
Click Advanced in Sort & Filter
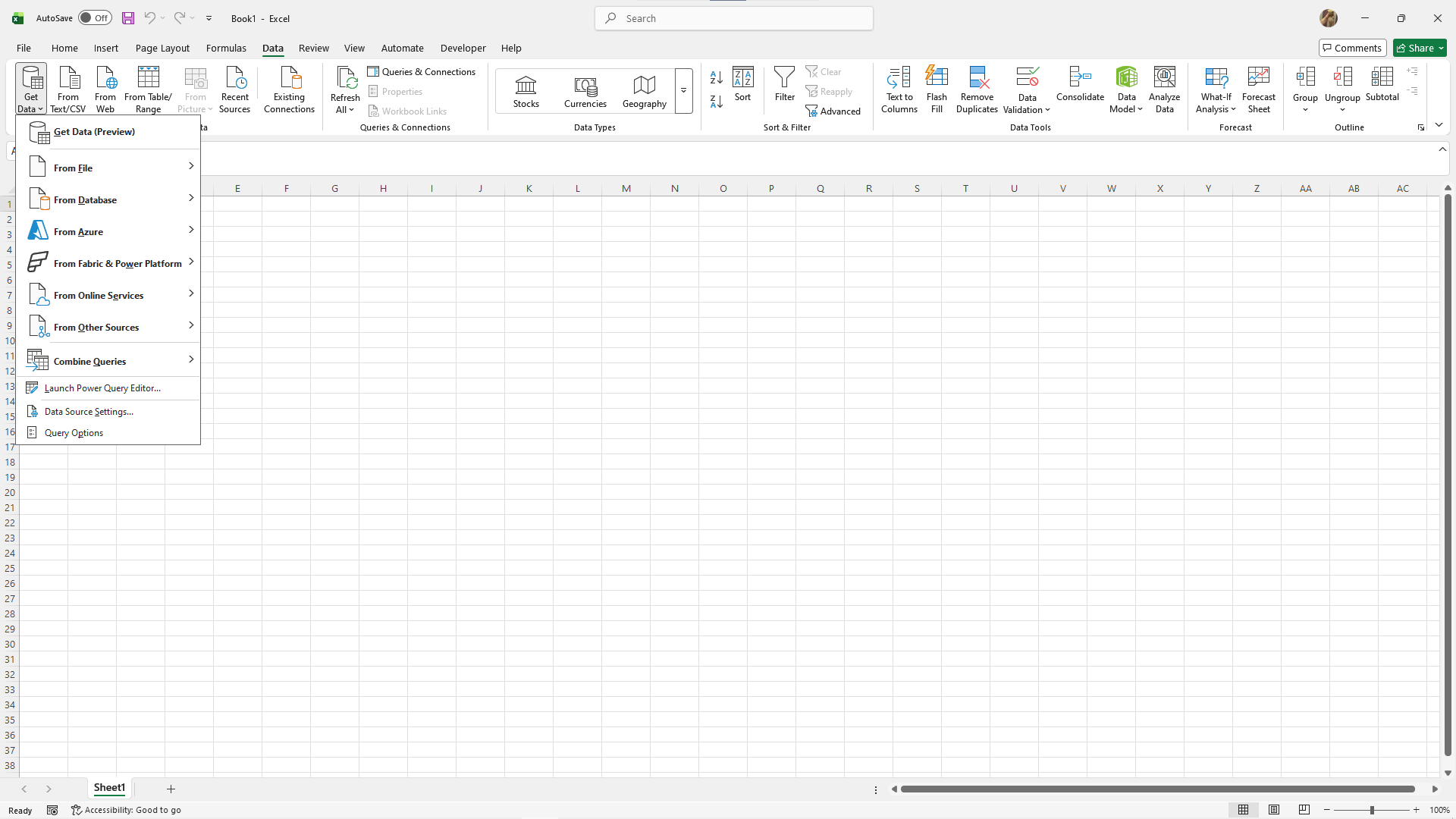[834, 110]
